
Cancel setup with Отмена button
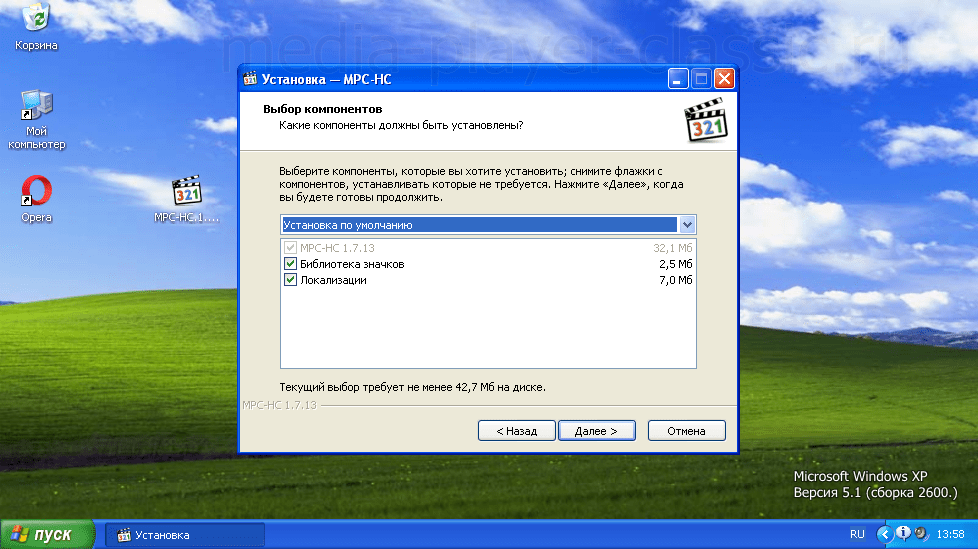(686, 430)
